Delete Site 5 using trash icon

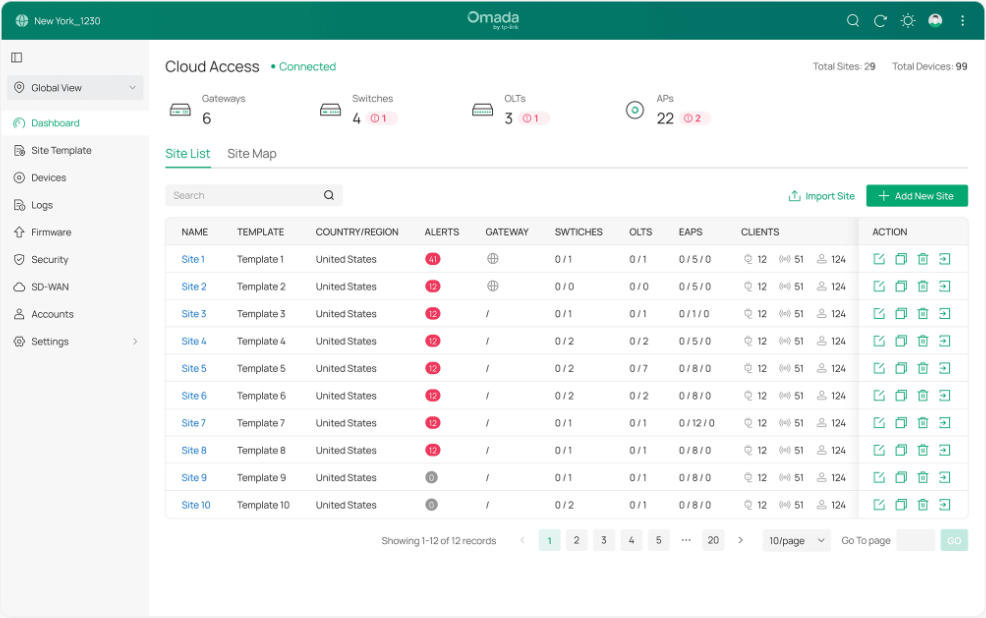(923, 369)
